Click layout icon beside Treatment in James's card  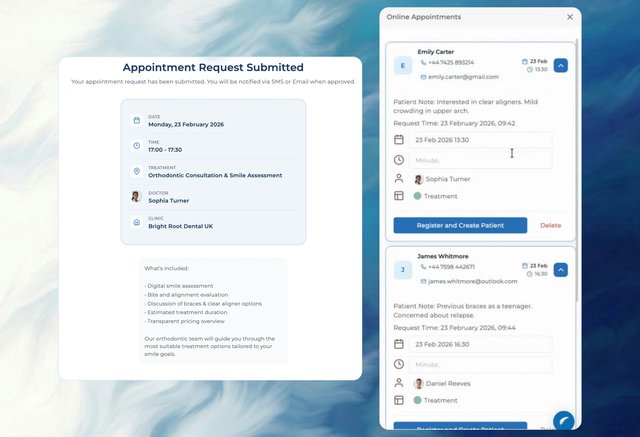(x=399, y=400)
